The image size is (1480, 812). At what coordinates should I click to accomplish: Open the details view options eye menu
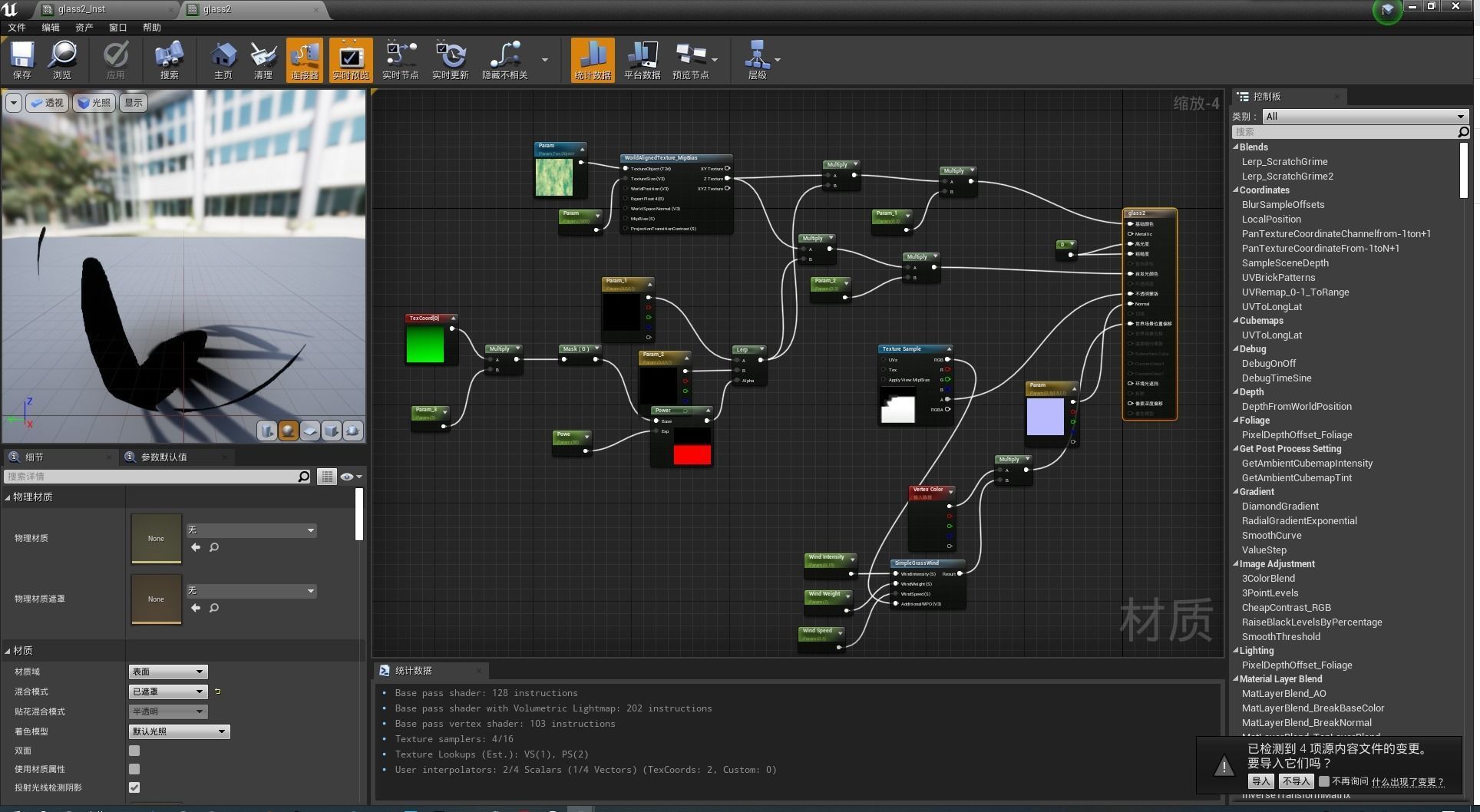pyautogui.click(x=351, y=477)
